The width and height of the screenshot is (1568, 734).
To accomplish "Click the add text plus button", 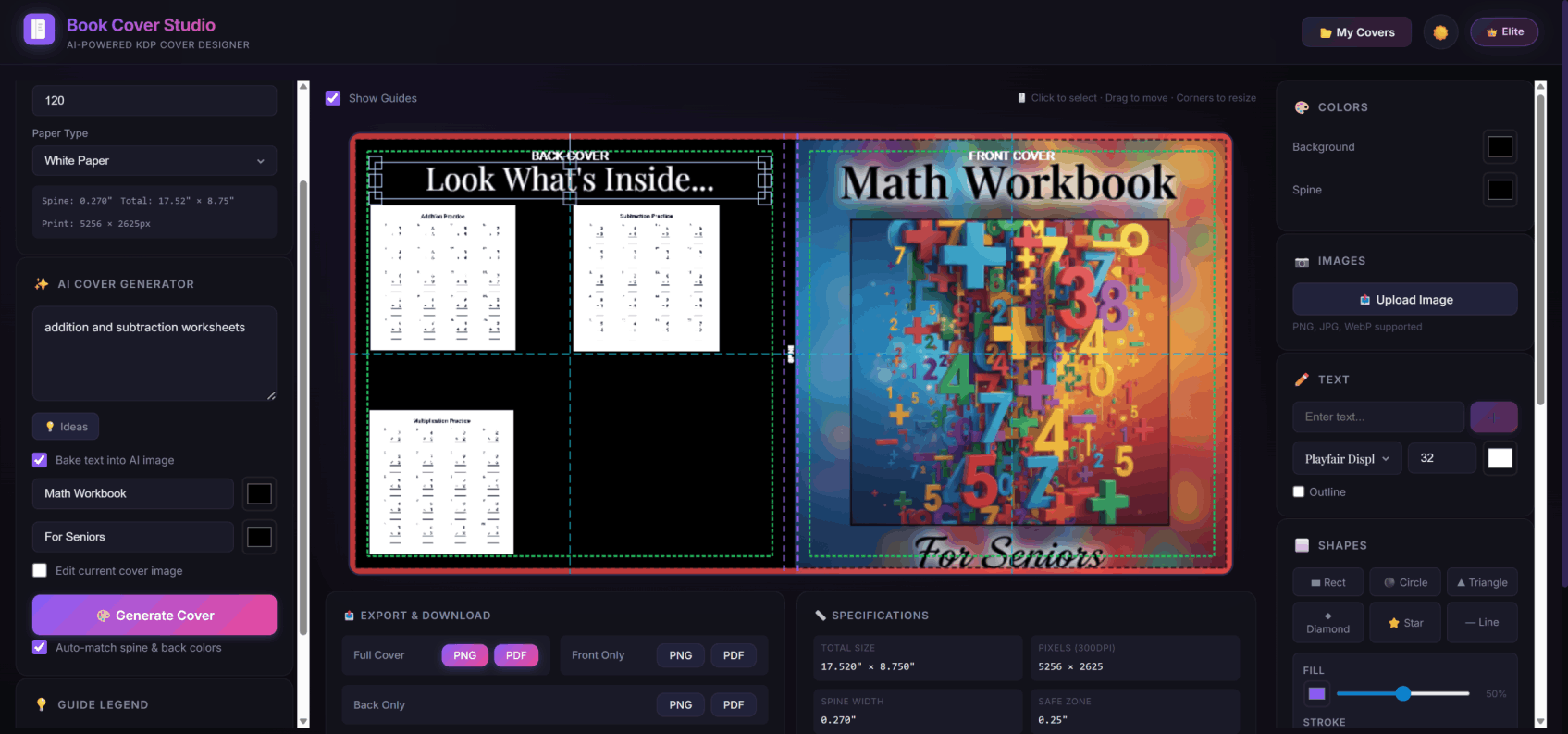I will (1493, 417).
